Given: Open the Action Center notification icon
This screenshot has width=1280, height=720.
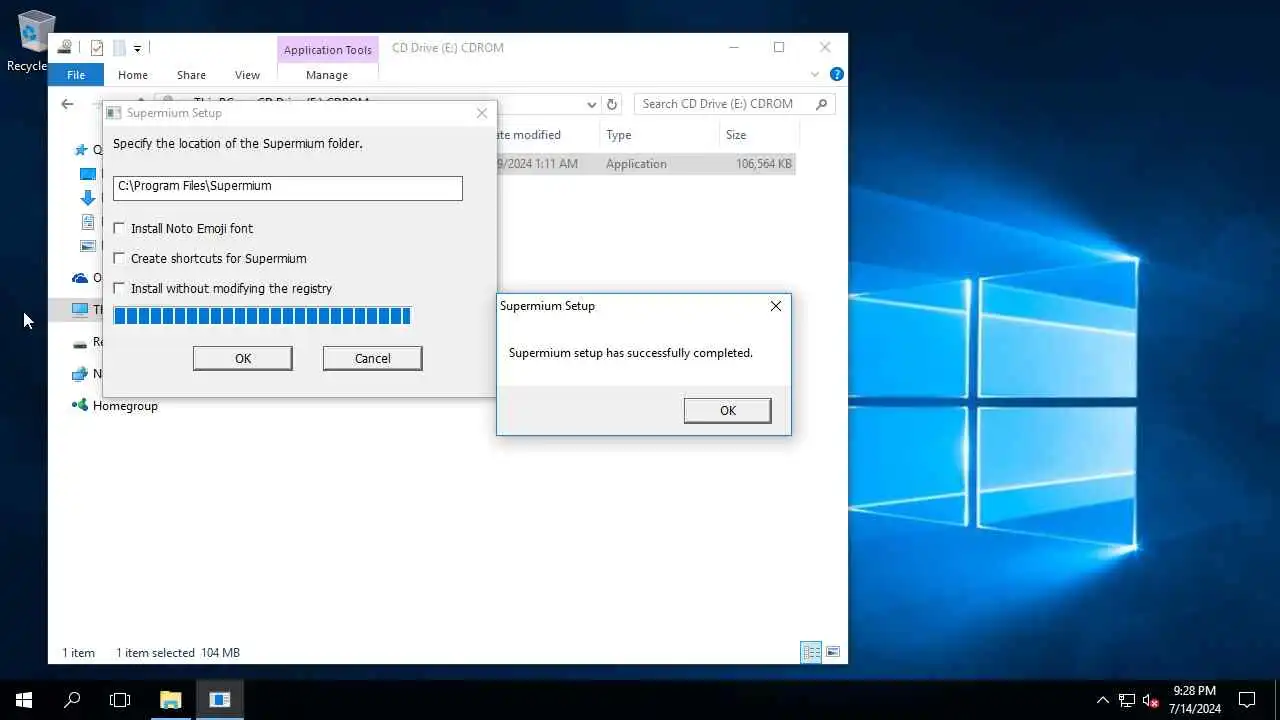Looking at the screenshot, I should click(x=1247, y=700).
